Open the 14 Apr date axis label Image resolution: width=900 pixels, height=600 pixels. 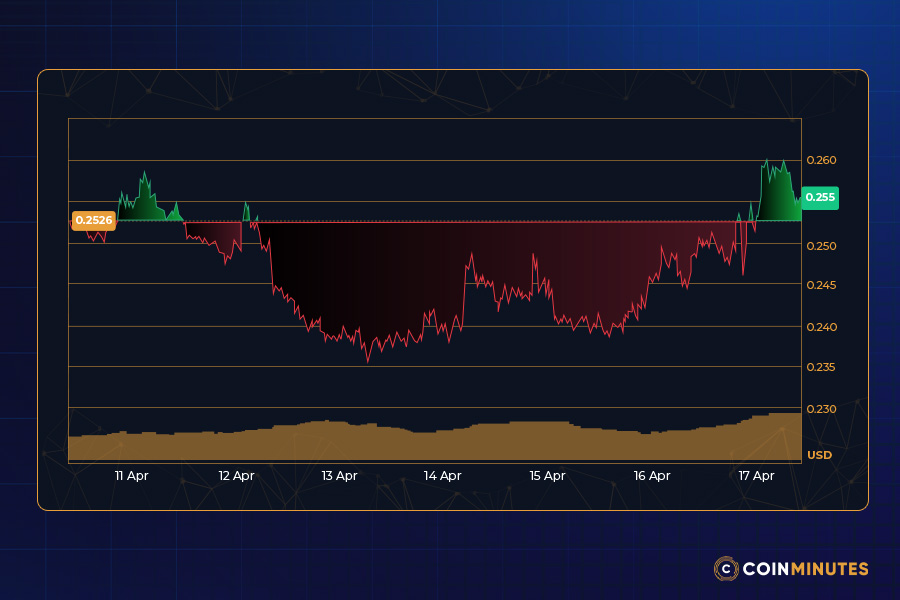pos(443,476)
